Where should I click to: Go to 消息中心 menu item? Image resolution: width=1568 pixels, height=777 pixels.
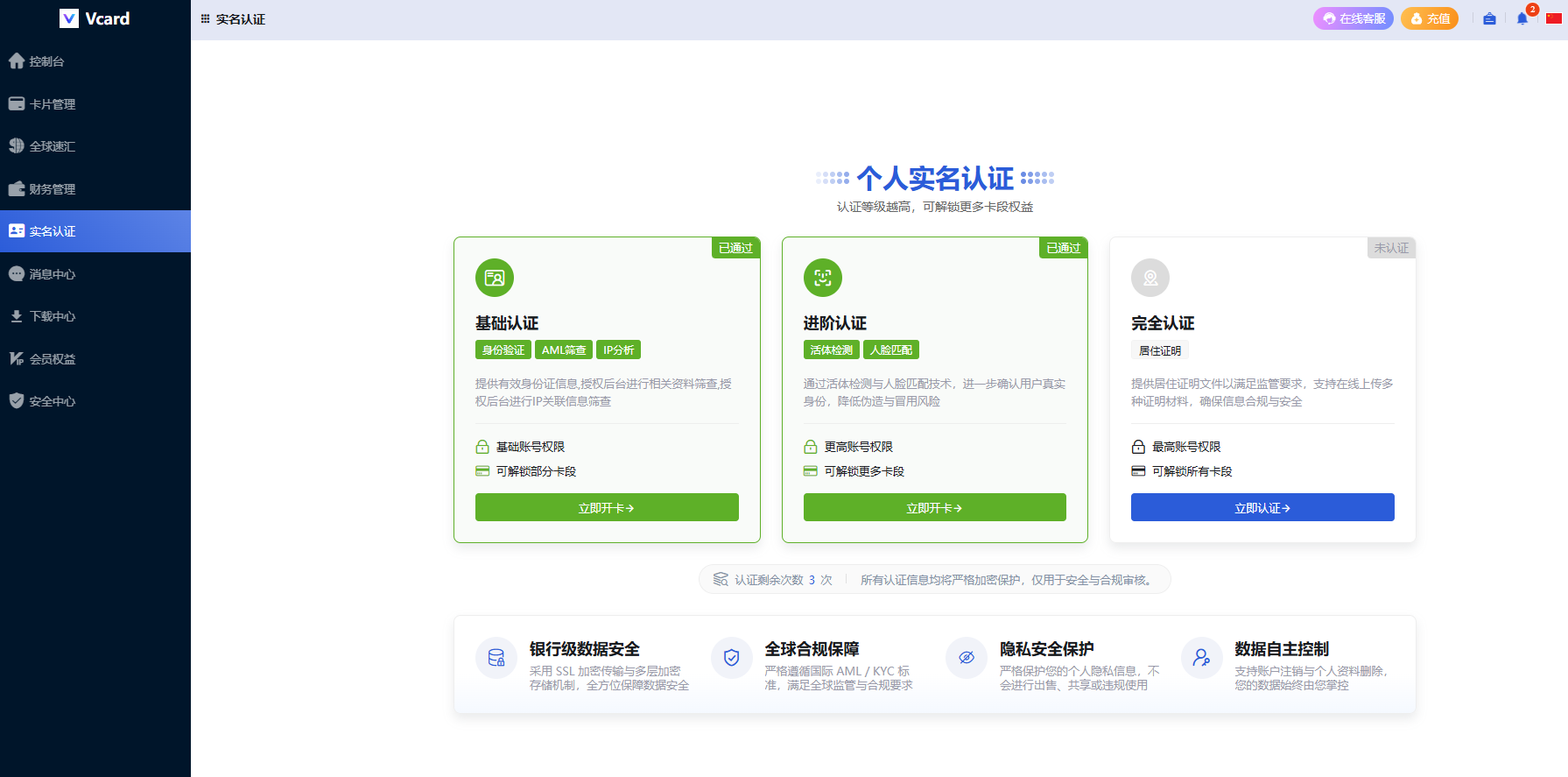pyautogui.click(x=95, y=273)
